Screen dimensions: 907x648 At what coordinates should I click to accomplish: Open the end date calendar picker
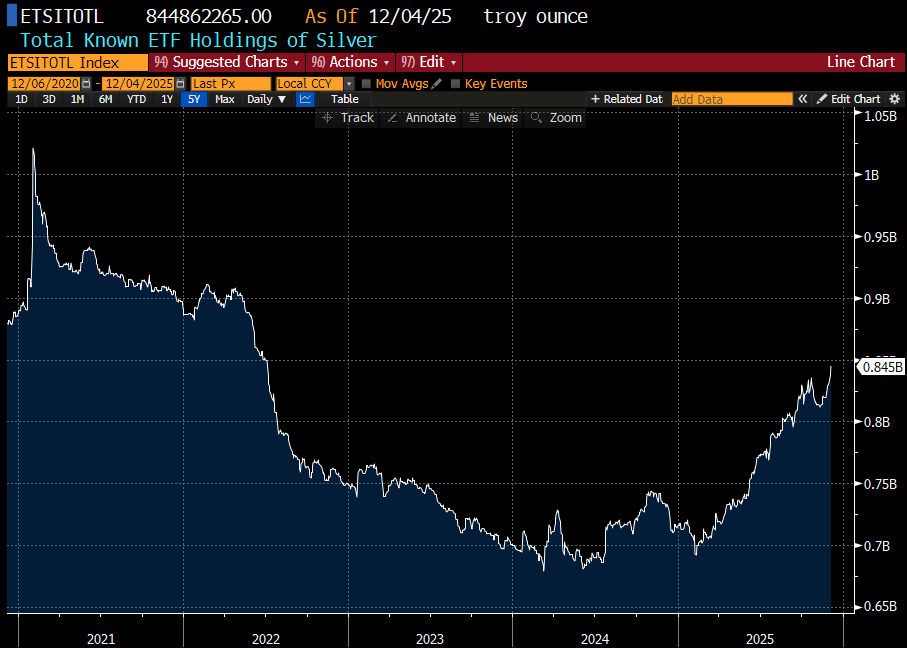pyautogui.click(x=181, y=84)
